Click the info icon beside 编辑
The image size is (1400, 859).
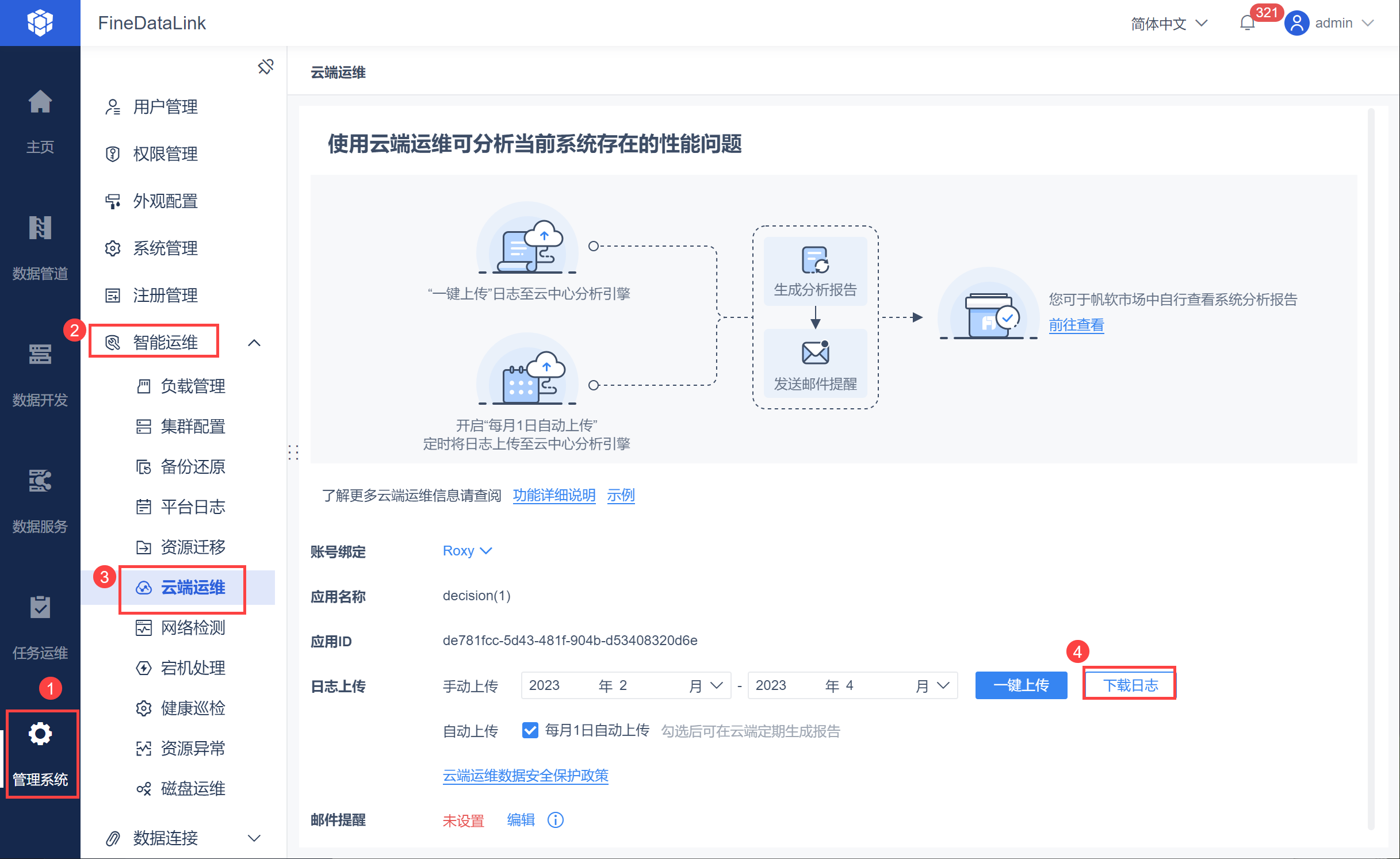pyautogui.click(x=556, y=820)
